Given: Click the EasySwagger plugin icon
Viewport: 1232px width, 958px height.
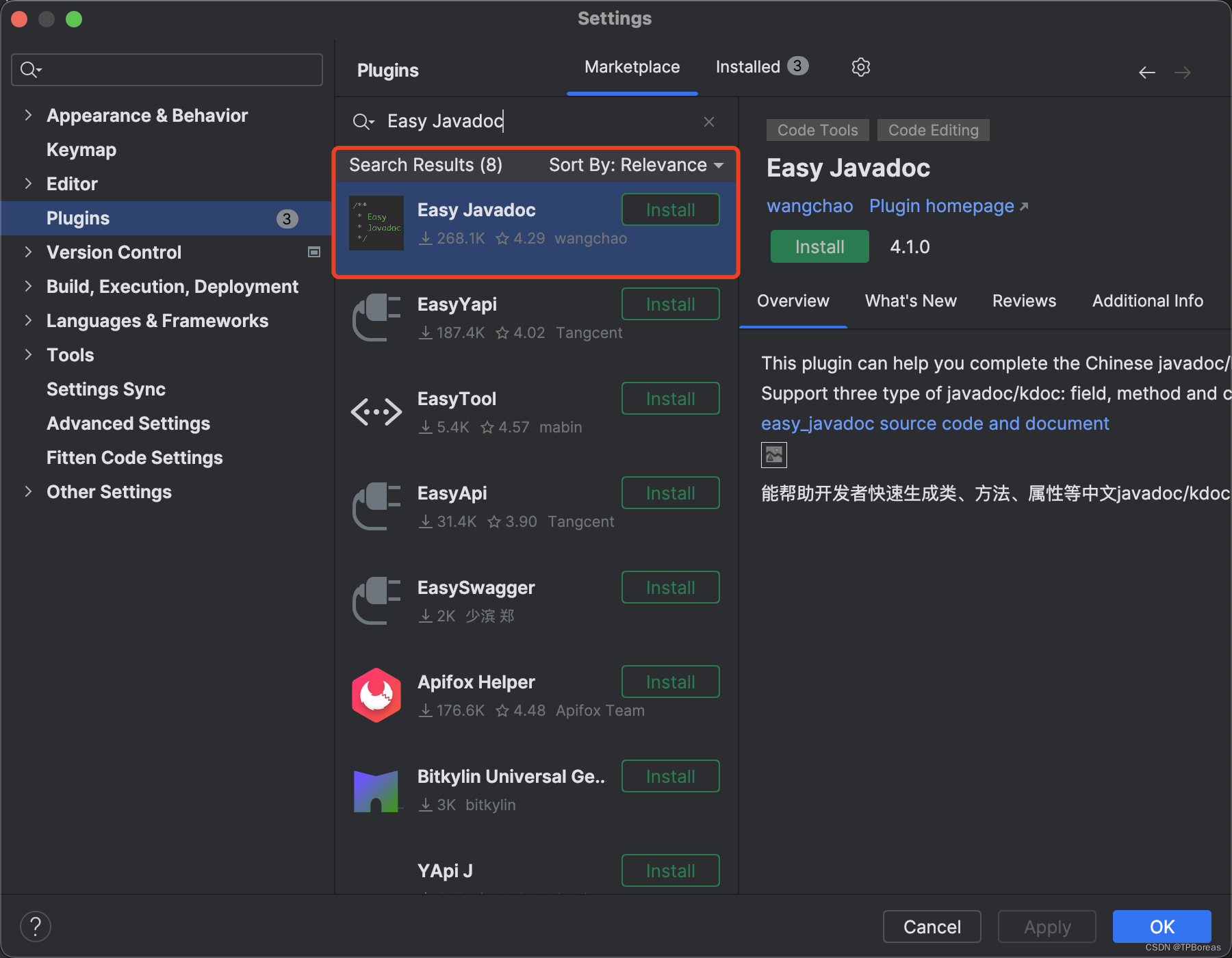Looking at the screenshot, I should (376, 600).
